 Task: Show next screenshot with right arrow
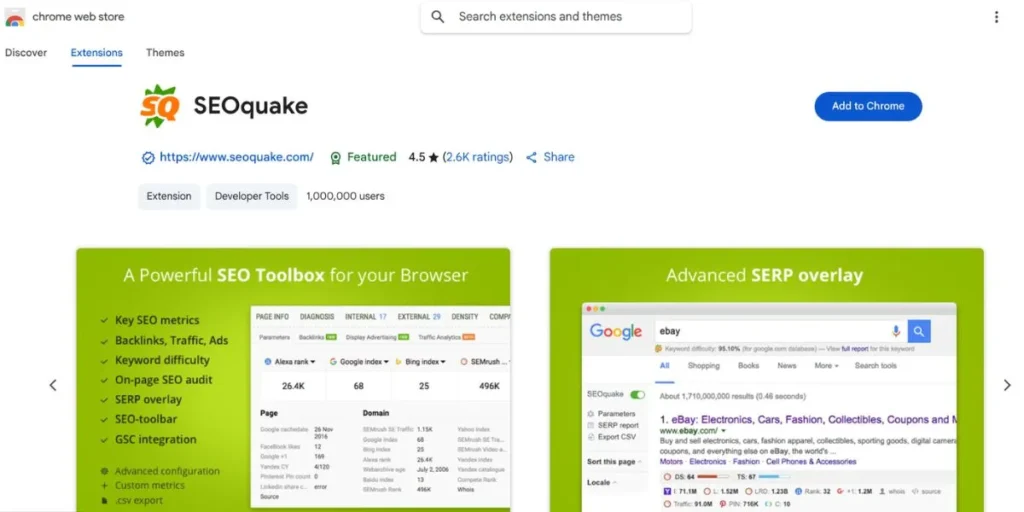1007,385
